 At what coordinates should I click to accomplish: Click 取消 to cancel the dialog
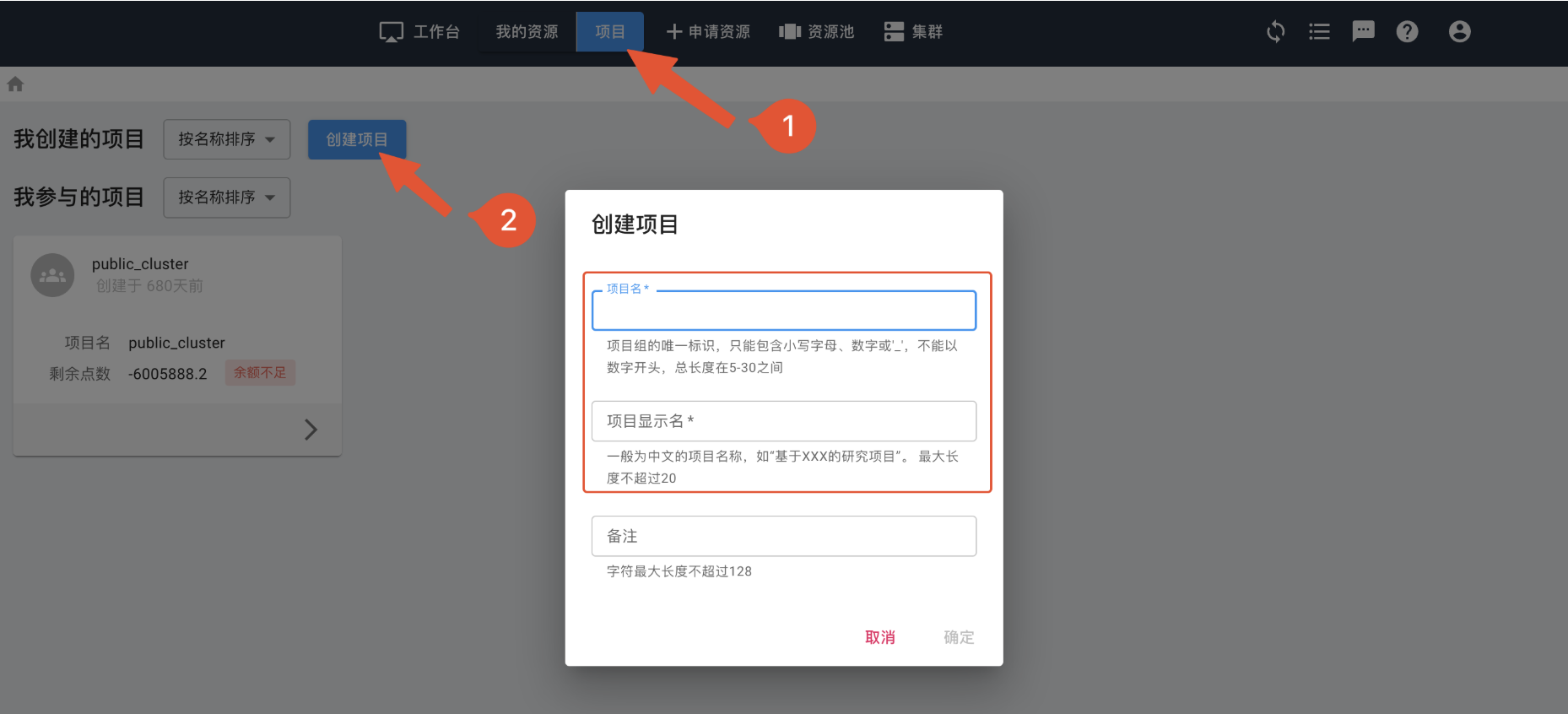tap(879, 637)
